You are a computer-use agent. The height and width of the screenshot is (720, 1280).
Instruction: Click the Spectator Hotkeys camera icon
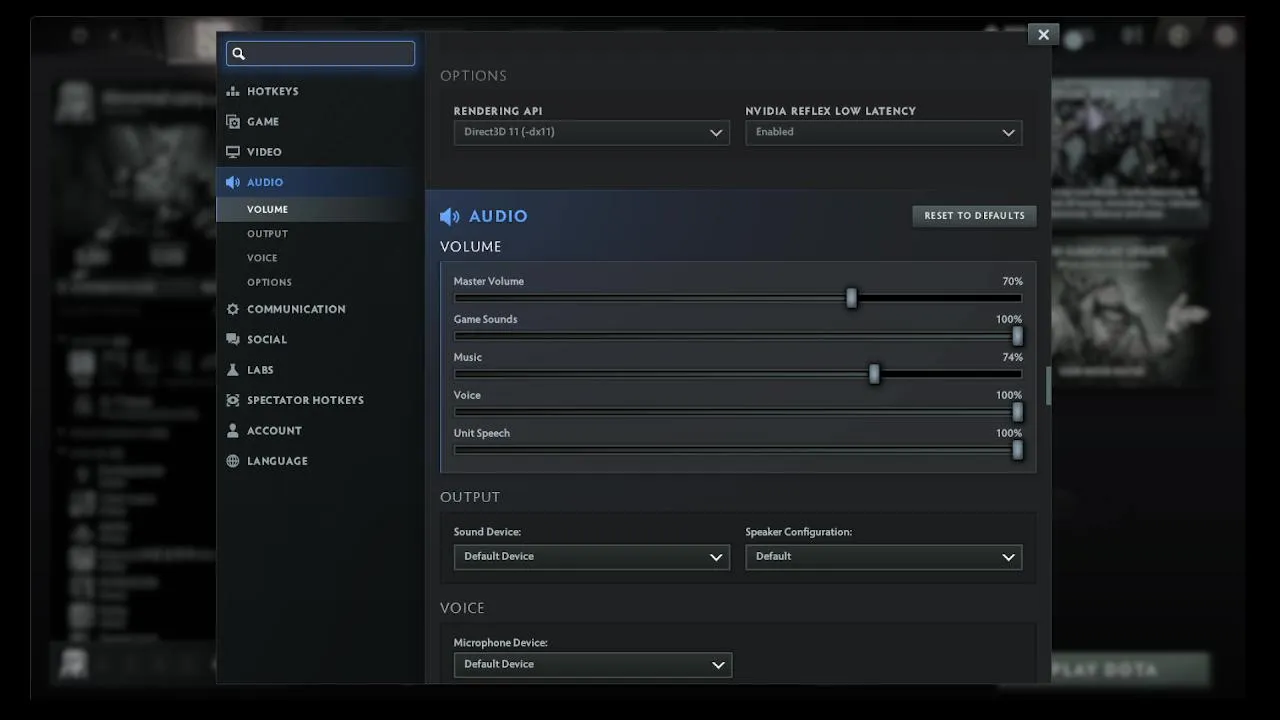tap(233, 400)
